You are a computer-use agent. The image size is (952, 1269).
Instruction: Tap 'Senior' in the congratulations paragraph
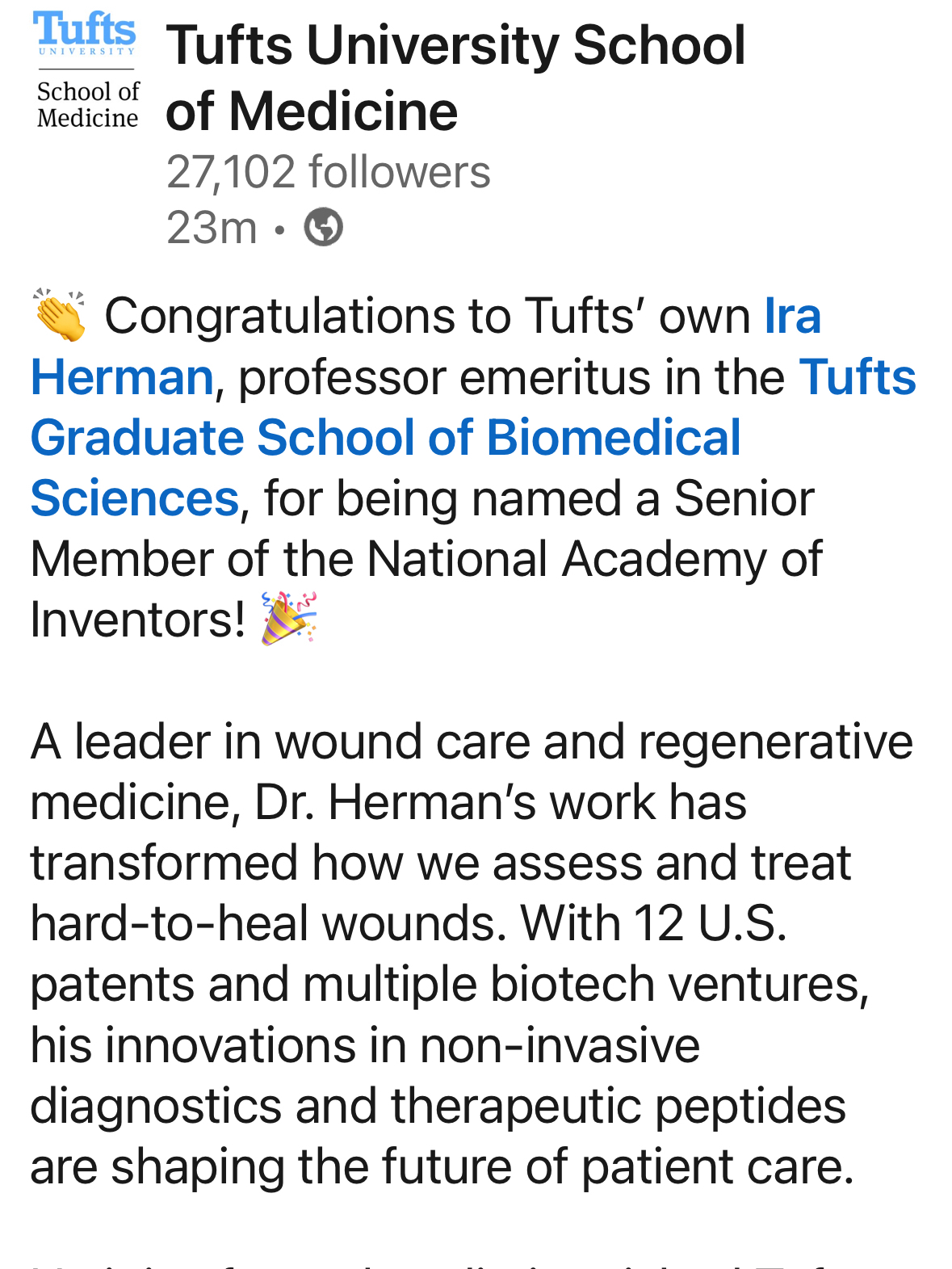tap(744, 498)
